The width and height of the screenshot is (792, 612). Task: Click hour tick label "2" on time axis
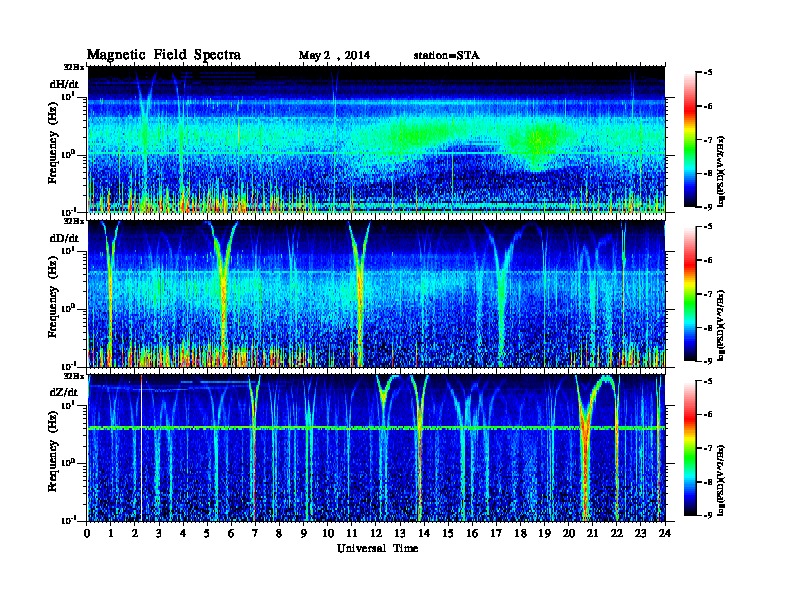tap(135, 534)
